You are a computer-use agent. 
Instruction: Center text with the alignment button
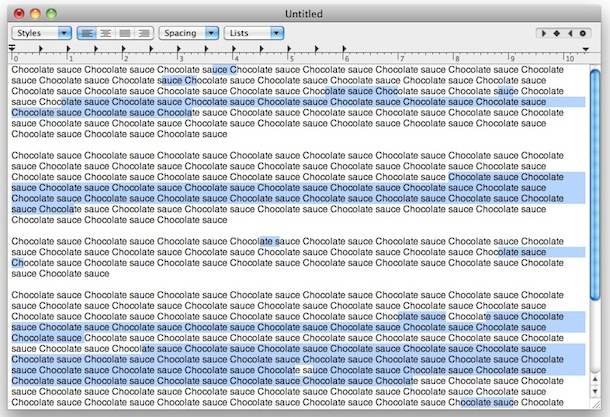106,33
